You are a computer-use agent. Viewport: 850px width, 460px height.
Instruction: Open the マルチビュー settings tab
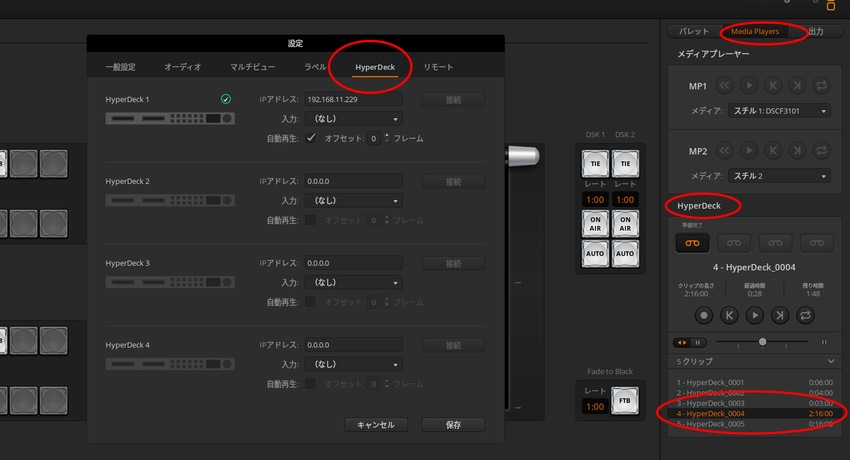[x=253, y=67]
